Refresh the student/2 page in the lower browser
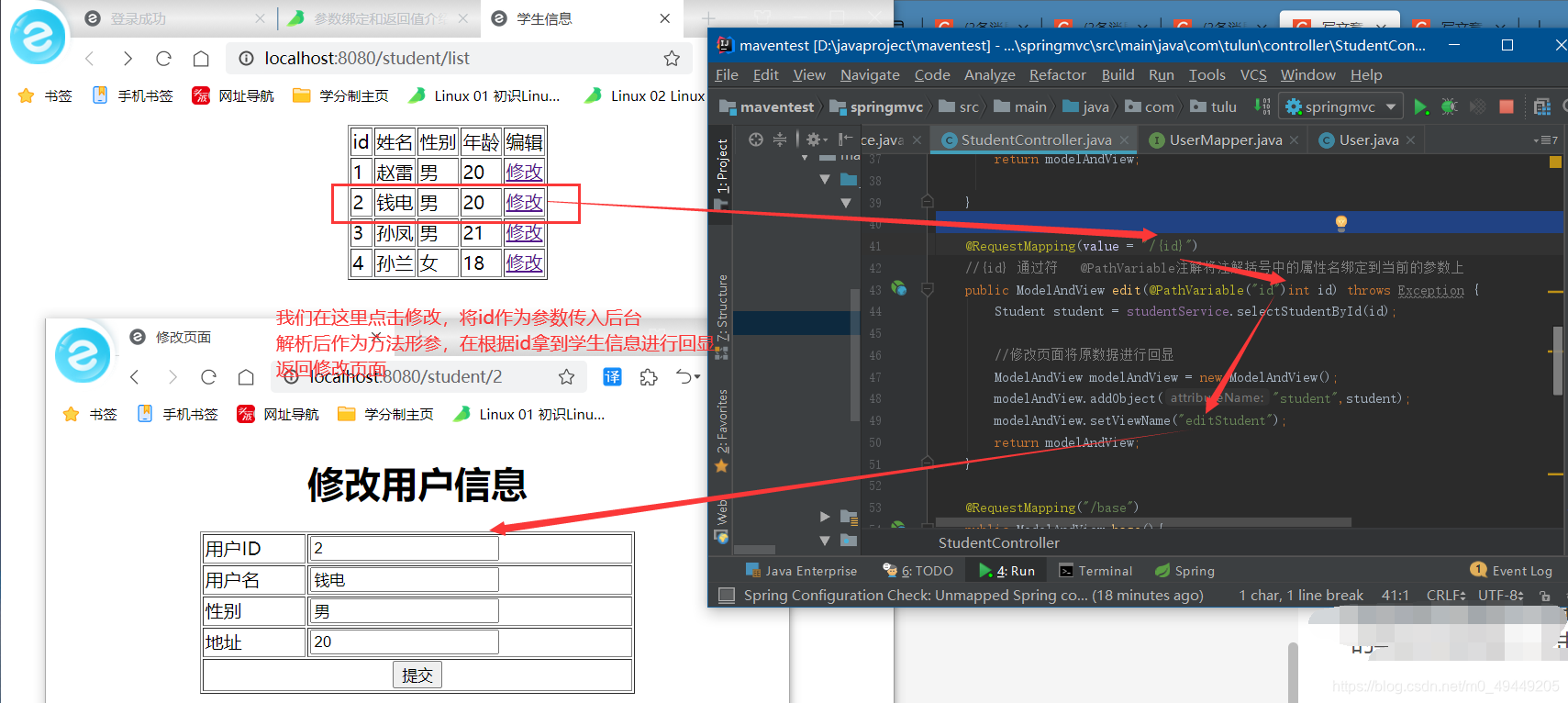The width and height of the screenshot is (1568, 703). point(208,377)
